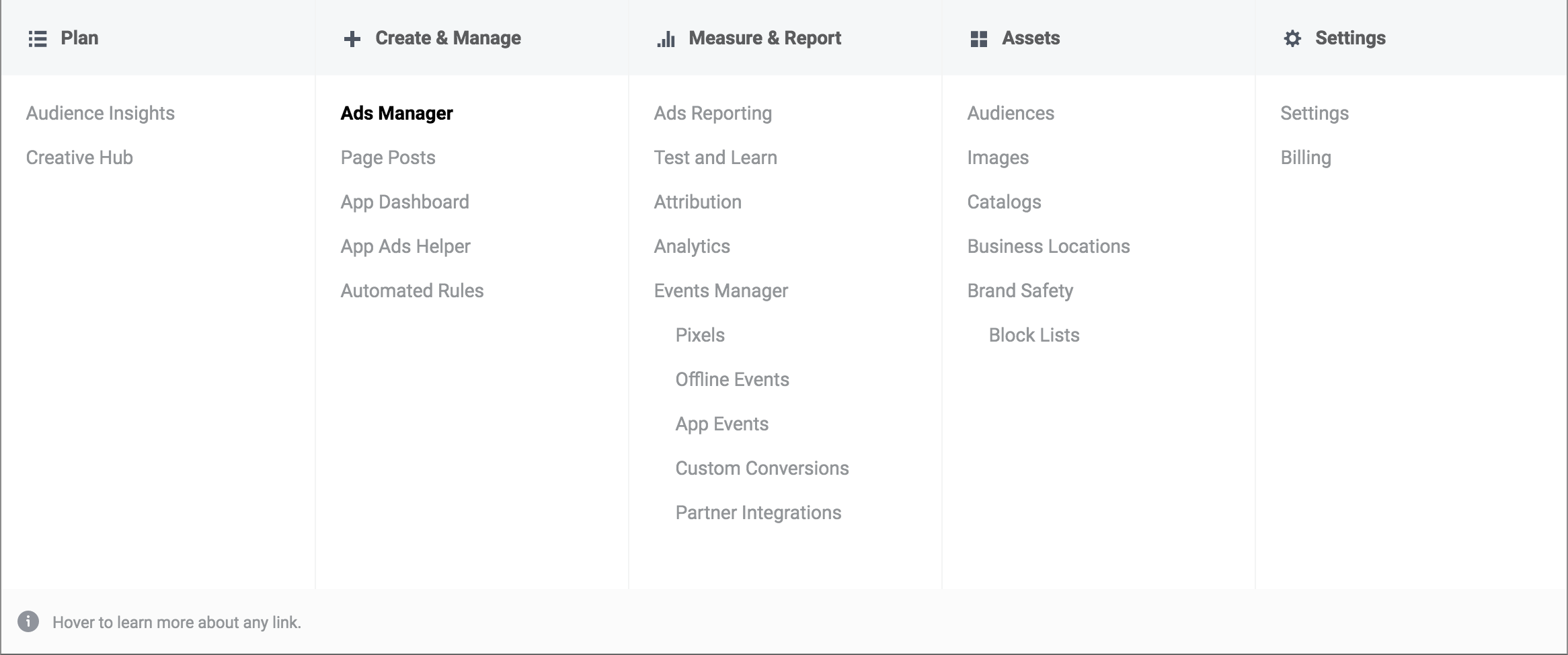Go to Audience Insights

coord(100,113)
